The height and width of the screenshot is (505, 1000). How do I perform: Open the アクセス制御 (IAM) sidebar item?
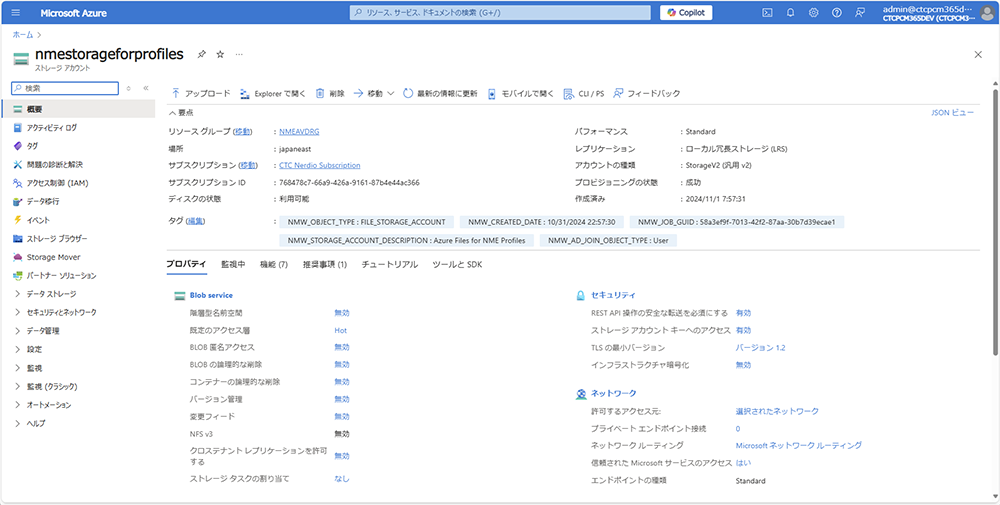pos(57,183)
